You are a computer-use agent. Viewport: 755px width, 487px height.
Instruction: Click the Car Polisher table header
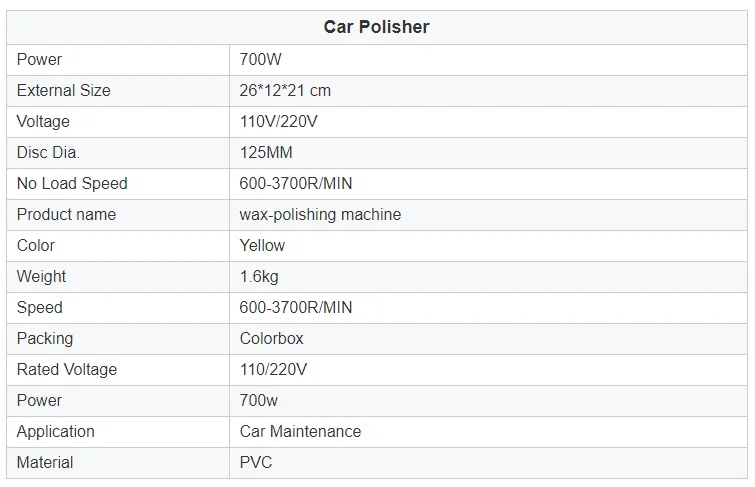coord(376,27)
